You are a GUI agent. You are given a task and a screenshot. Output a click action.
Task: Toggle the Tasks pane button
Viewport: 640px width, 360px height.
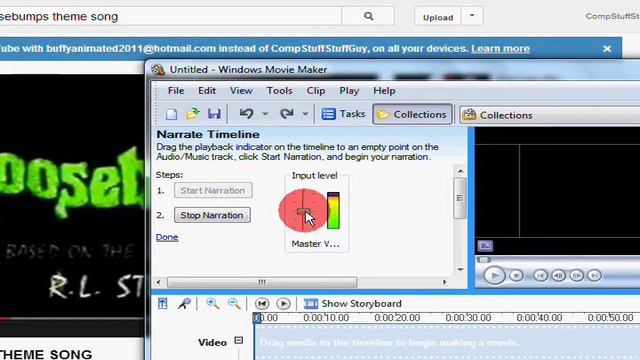tap(343, 114)
